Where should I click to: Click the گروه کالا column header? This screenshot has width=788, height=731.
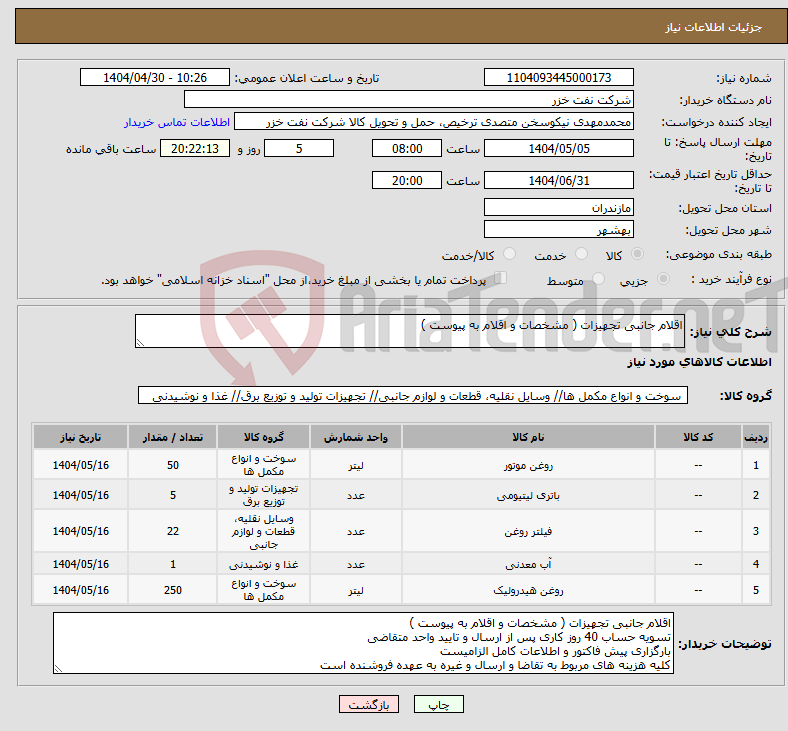(263, 437)
